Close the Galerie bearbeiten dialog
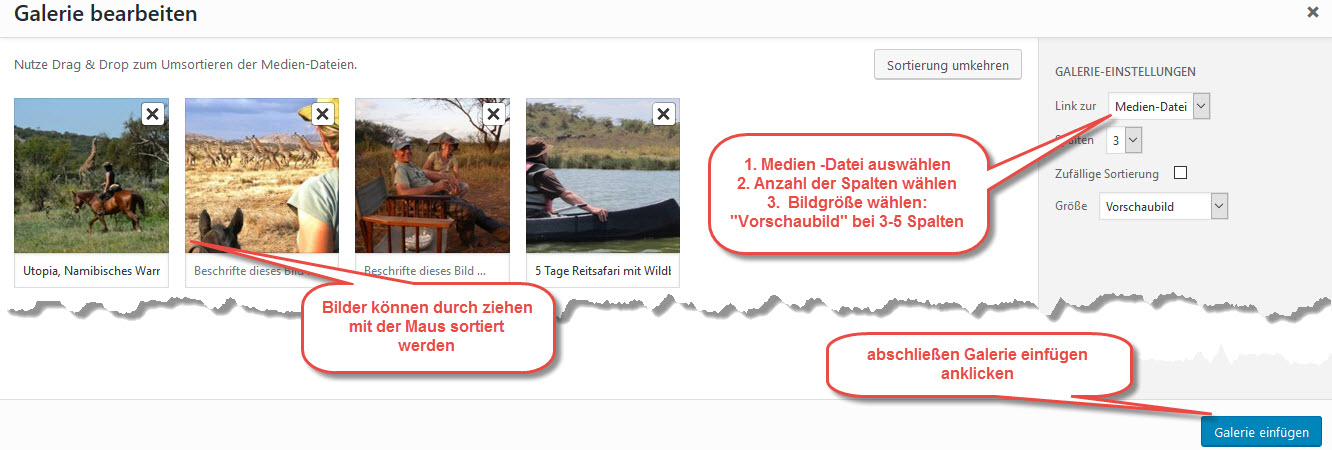This screenshot has width=1332, height=450. [1312, 13]
